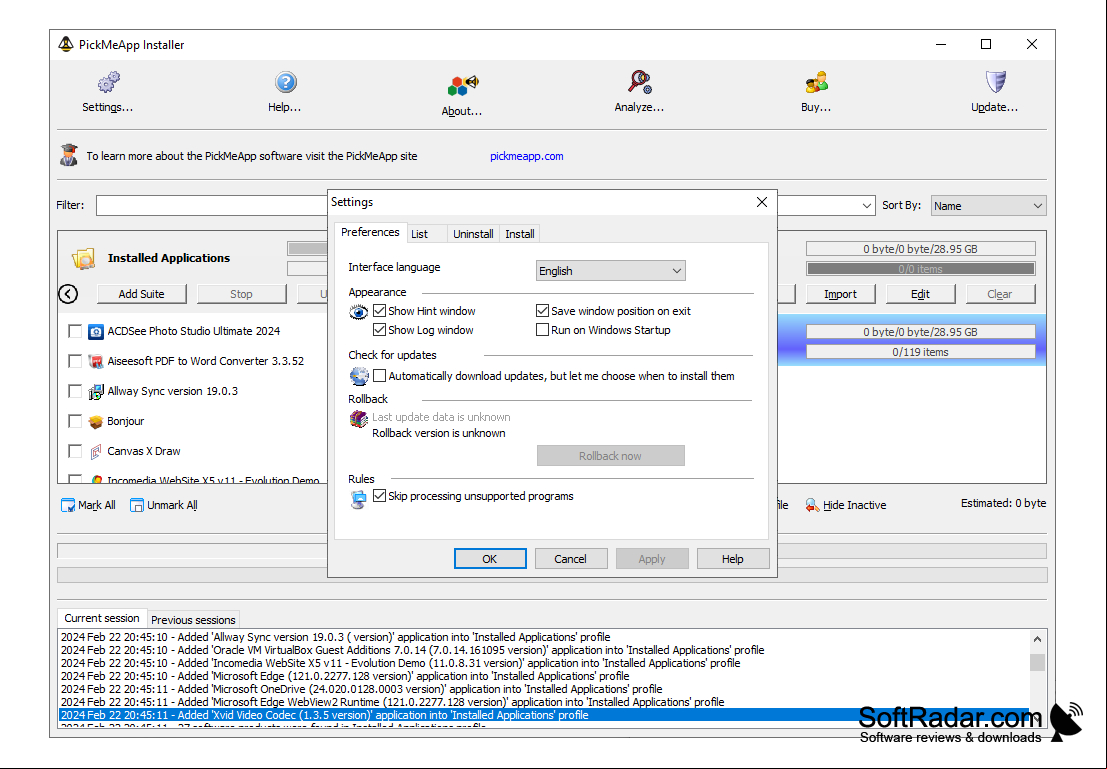Click the ACDSee Photo Studio app icon

coord(95,331)
